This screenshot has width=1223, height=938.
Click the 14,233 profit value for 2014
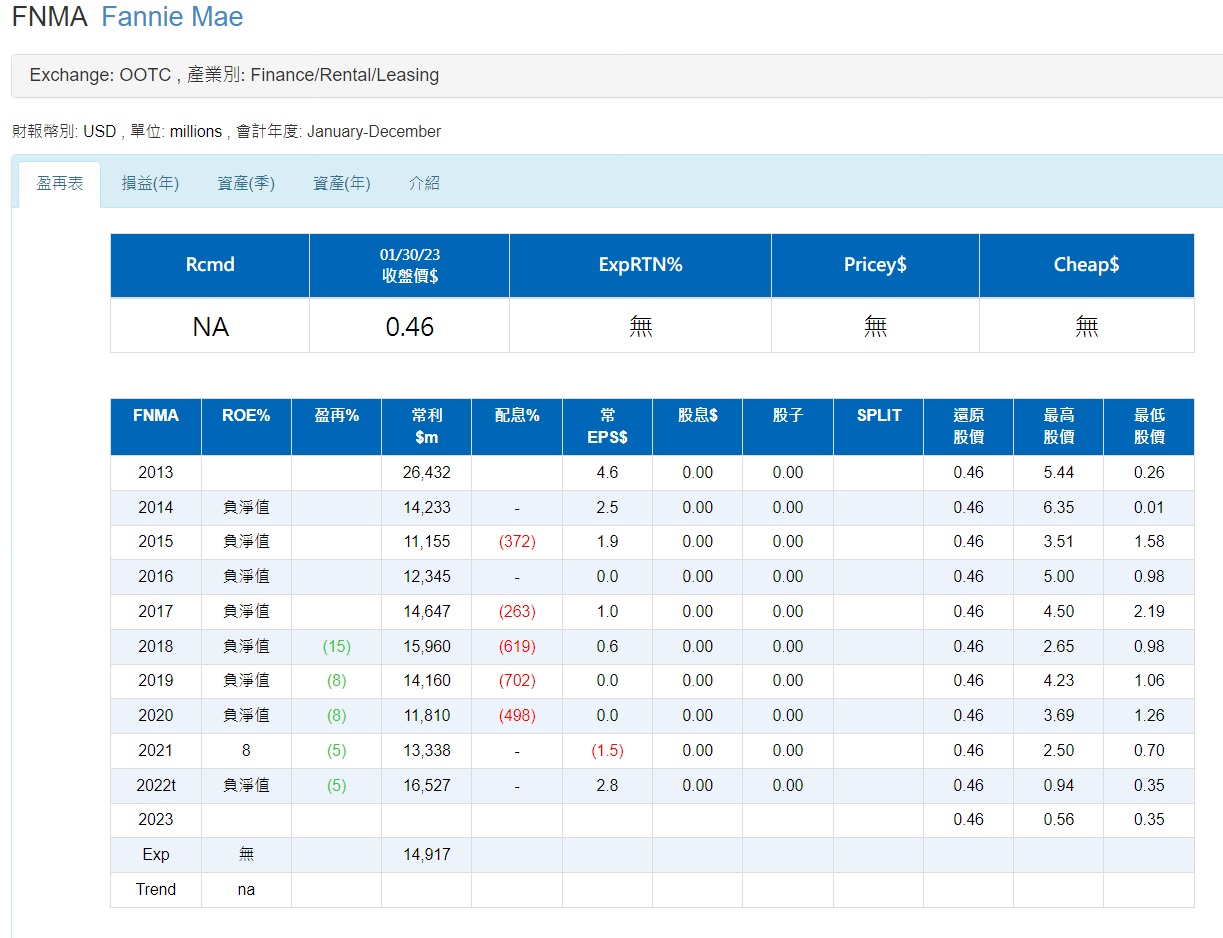click(x=427, y=508)
